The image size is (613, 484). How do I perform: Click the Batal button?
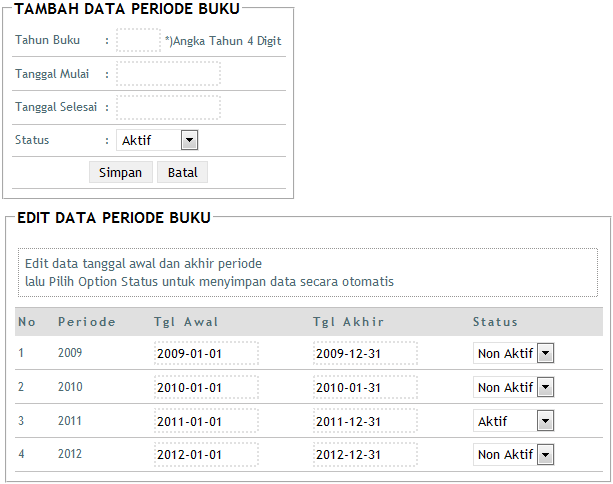[182, 172]
